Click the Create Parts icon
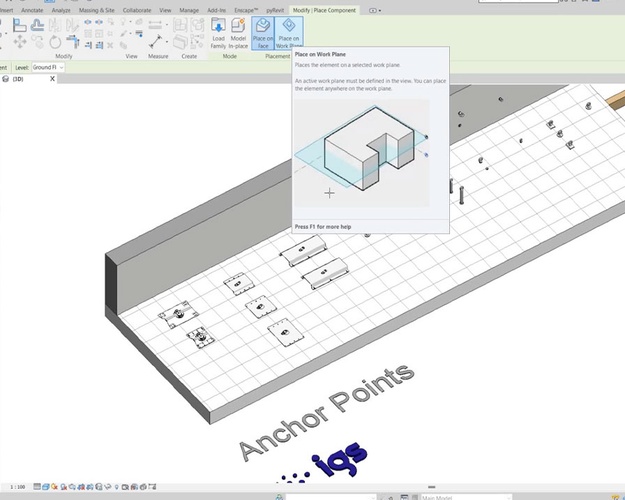The height and width of the screenshot is (500, 625). pyautogui.click(x=181, y=42)
